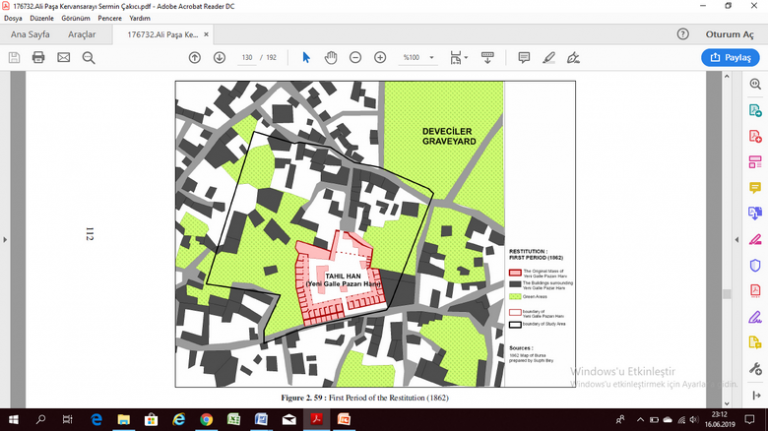This screenshot has height=431, width=768.
Task: Activate the hand pan tool
Action: (333, 57)
